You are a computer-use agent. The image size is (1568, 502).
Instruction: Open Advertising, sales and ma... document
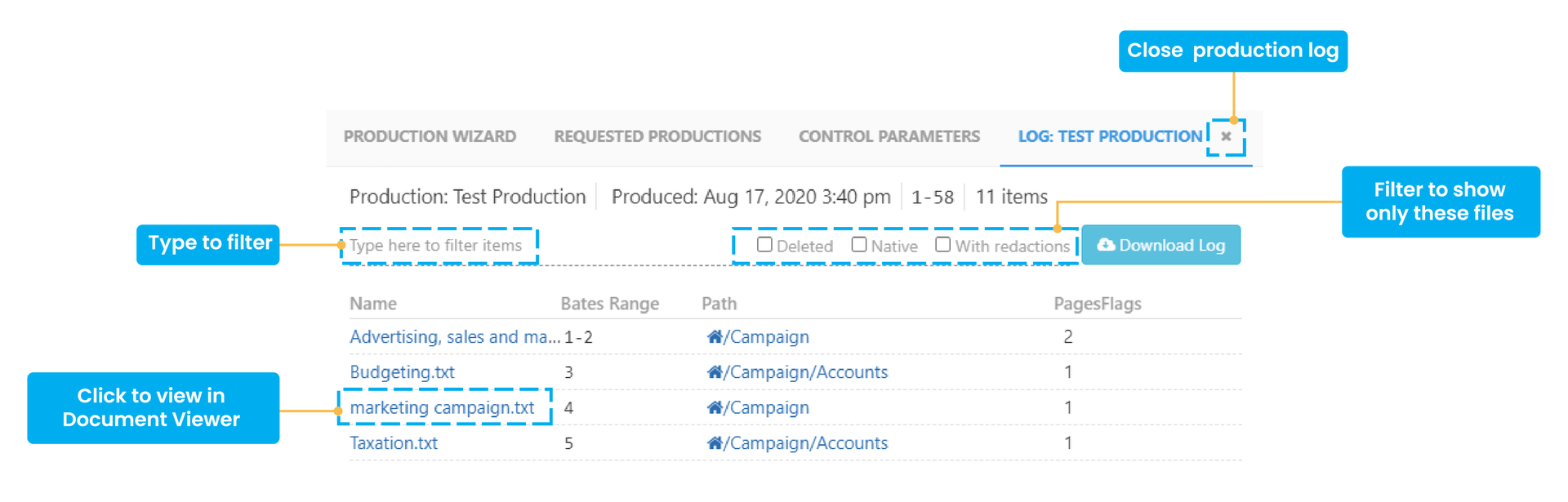point(454,337)
